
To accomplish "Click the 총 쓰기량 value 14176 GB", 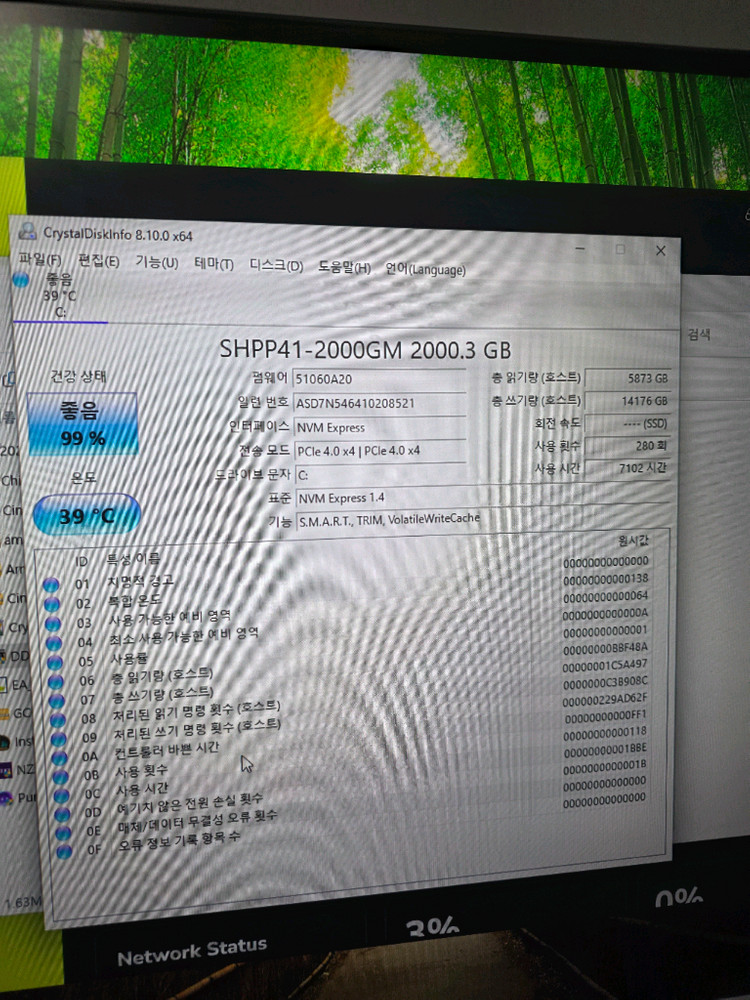I will coord(628,402).
